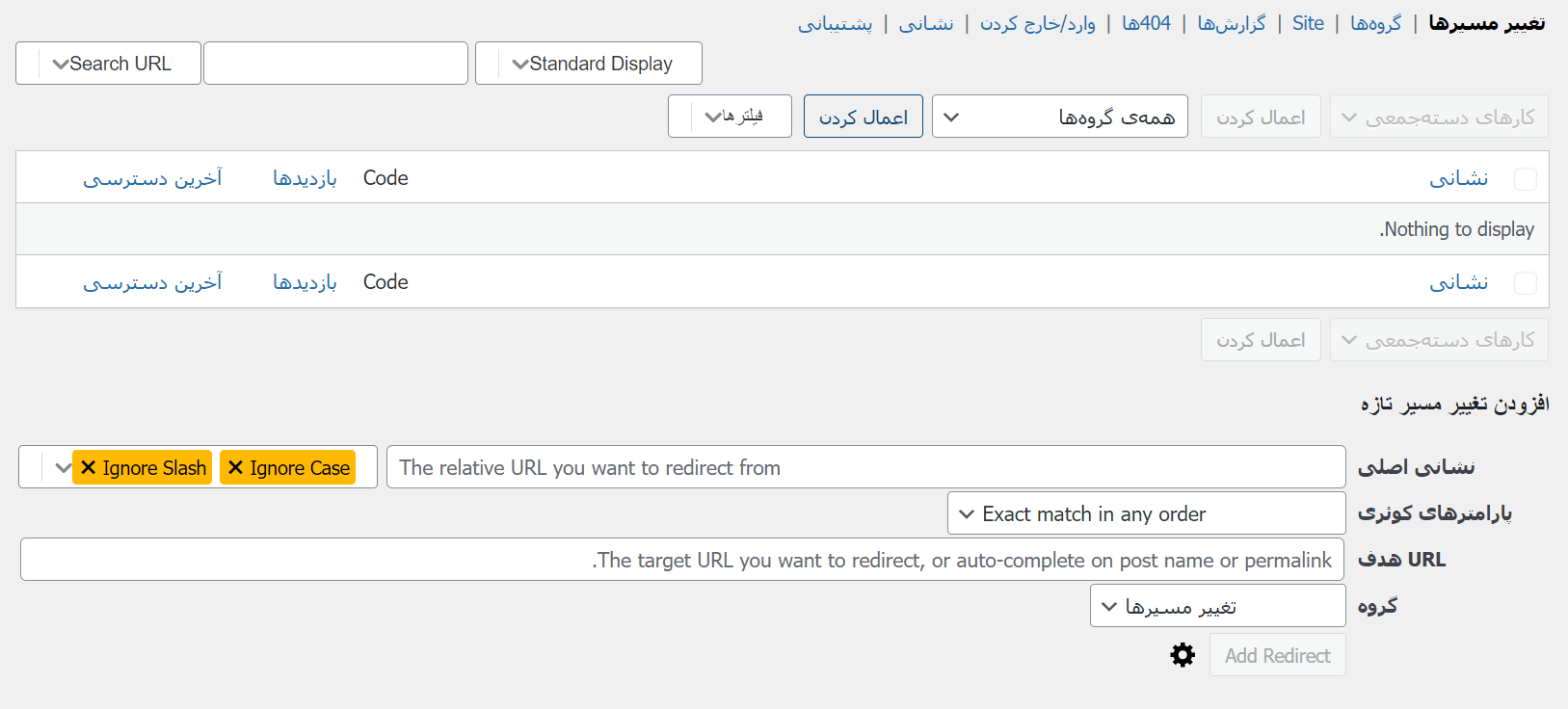
Task: Expand URL flags dropdown arrow beside Ignore Slash
Action: pyautogui.click(x=63, y=468)
